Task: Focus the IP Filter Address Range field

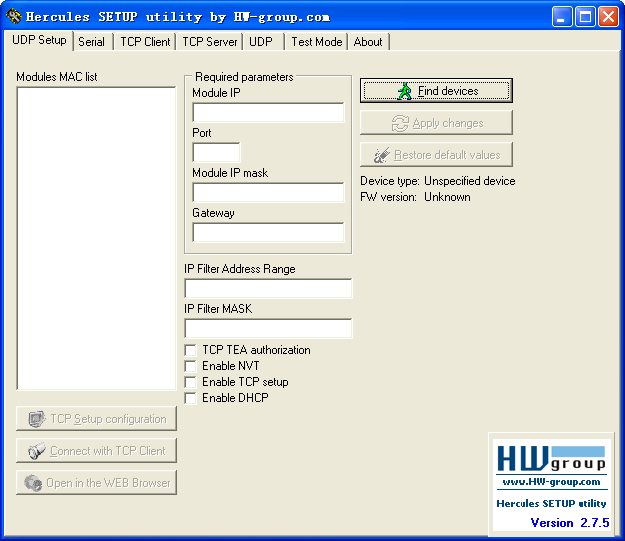Action: (268, 288)
